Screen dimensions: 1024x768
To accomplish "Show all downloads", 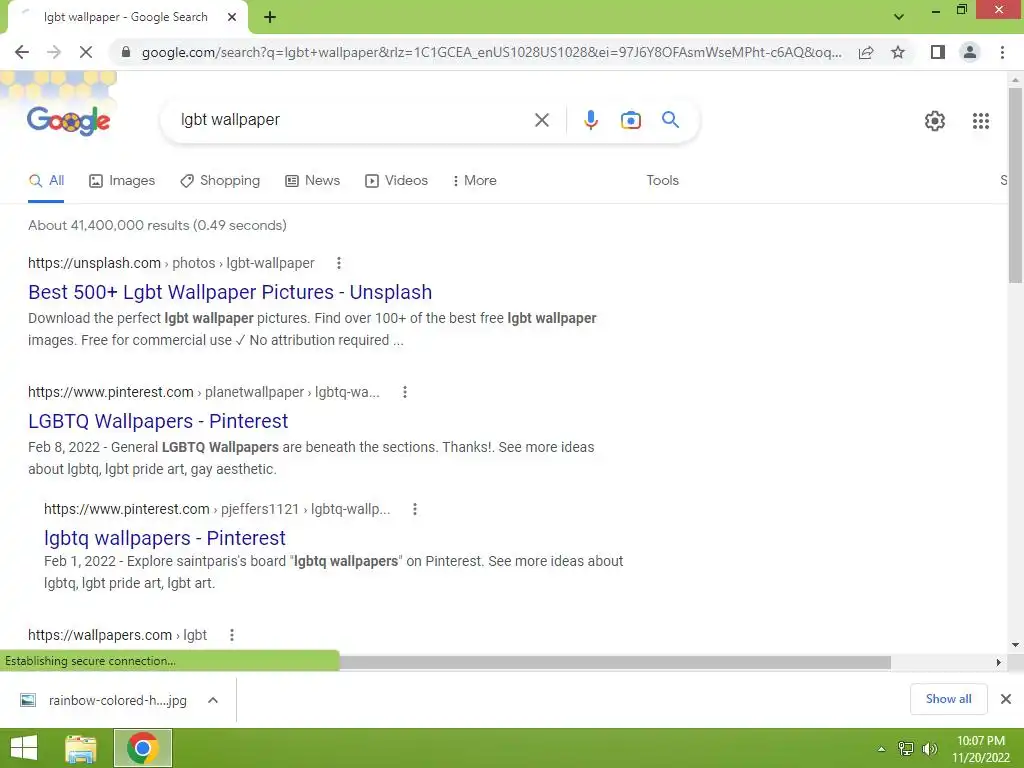I will coord(948,699).
